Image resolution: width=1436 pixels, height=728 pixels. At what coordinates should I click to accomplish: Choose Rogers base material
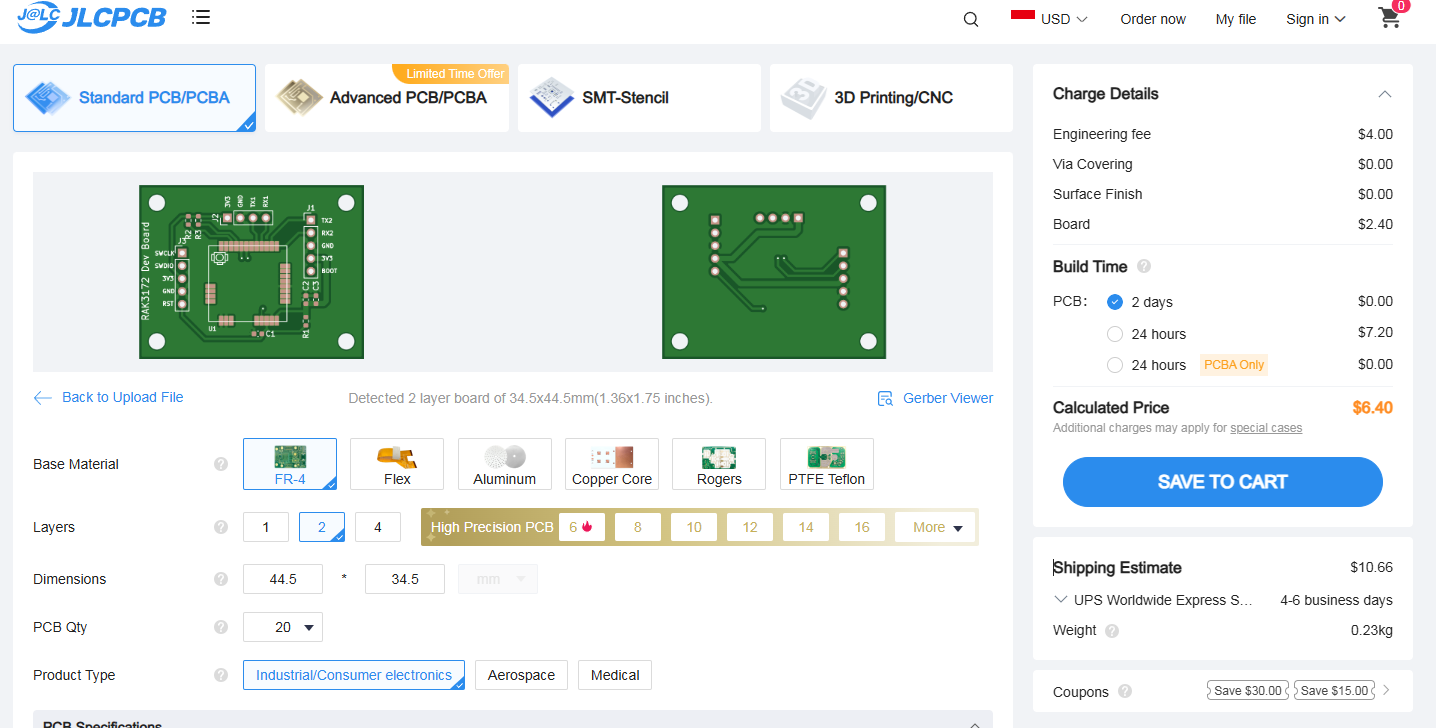719,464
